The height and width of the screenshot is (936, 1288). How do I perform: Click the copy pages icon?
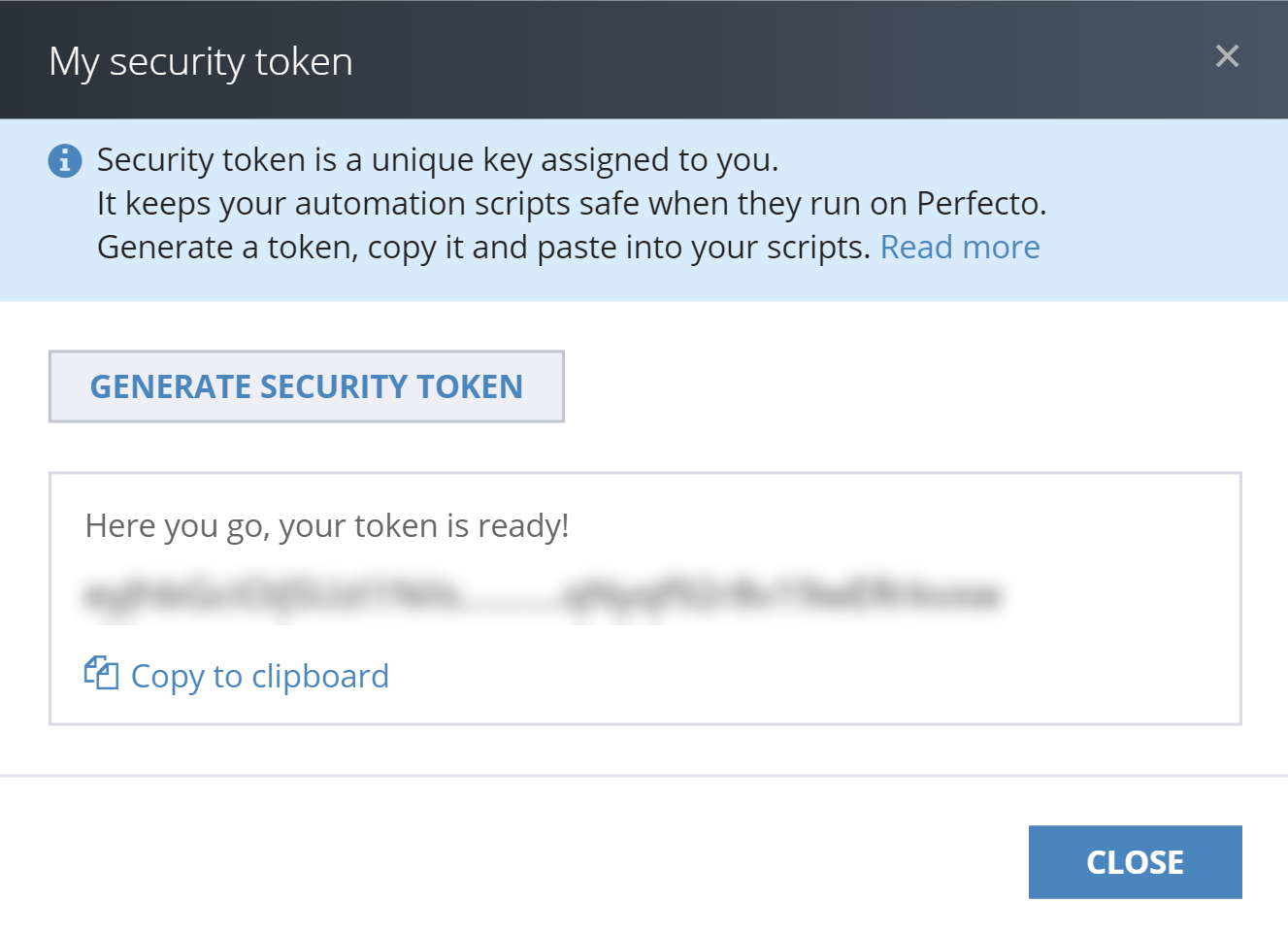(x=101, y=673)
